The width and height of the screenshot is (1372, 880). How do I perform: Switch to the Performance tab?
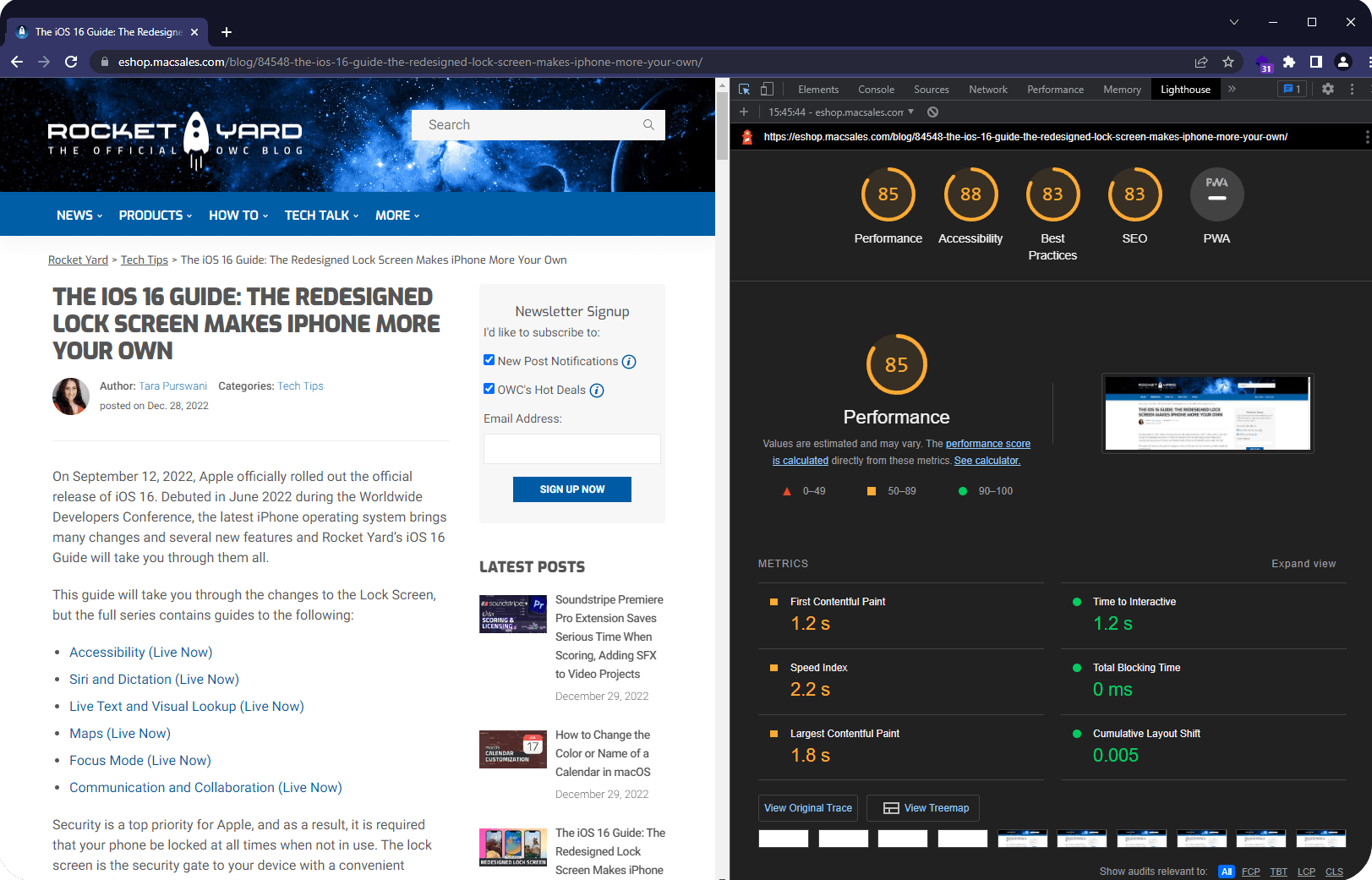1055,90
